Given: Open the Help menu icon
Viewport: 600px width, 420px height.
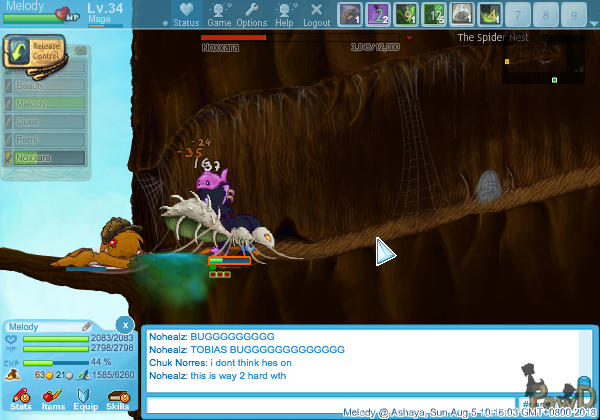Looking at the screenshot, I should coord(285,14).
